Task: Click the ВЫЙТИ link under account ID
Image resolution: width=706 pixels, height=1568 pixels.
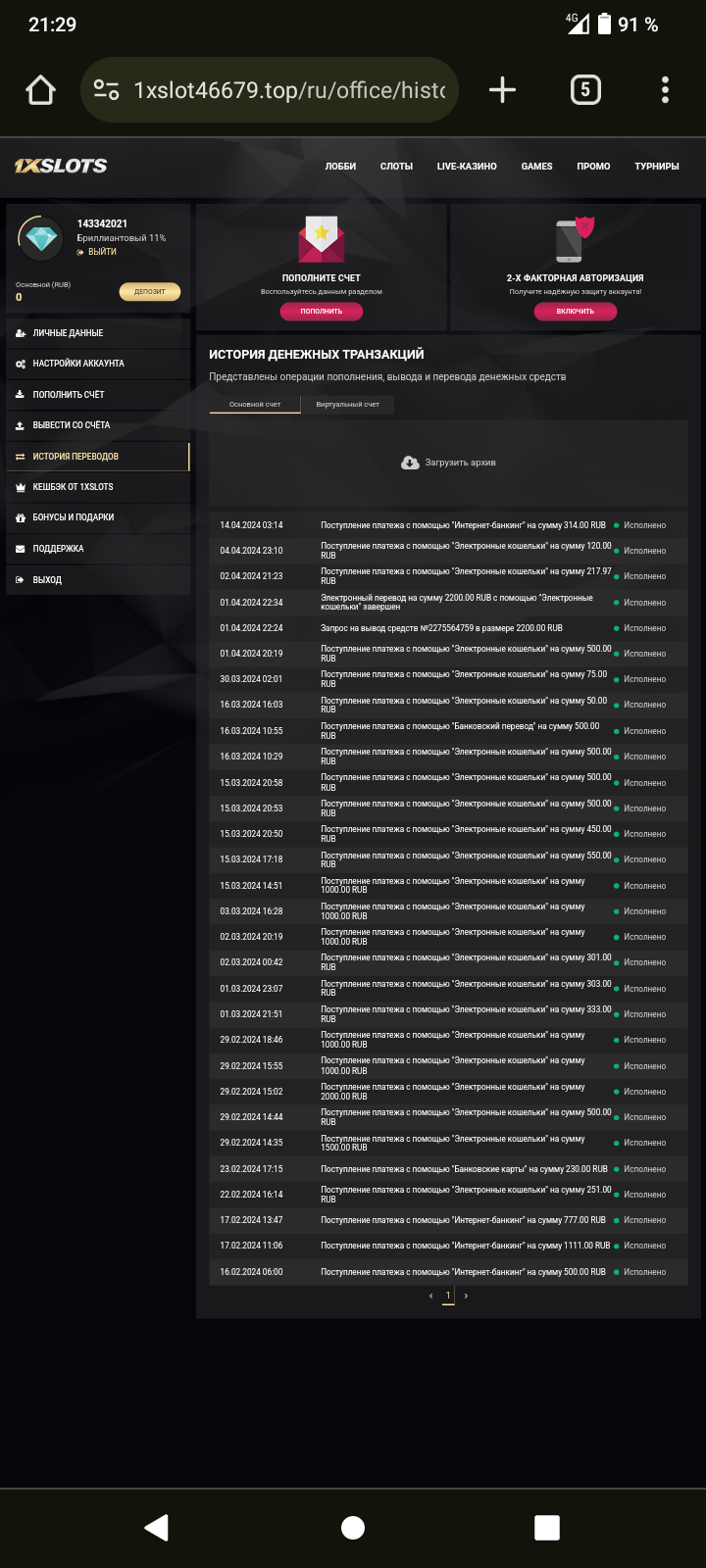Action: click(x=101, y=252)
